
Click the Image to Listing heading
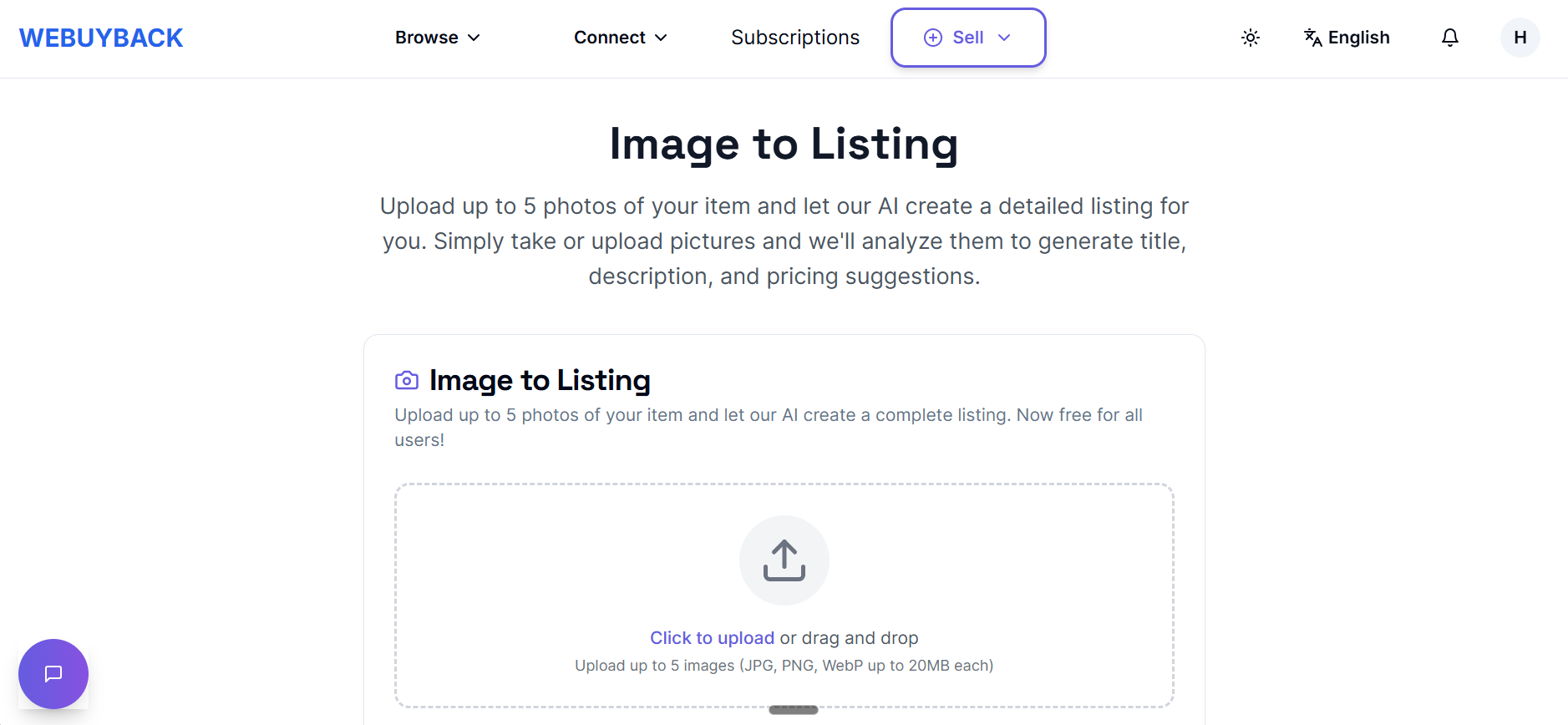point(783,144)
